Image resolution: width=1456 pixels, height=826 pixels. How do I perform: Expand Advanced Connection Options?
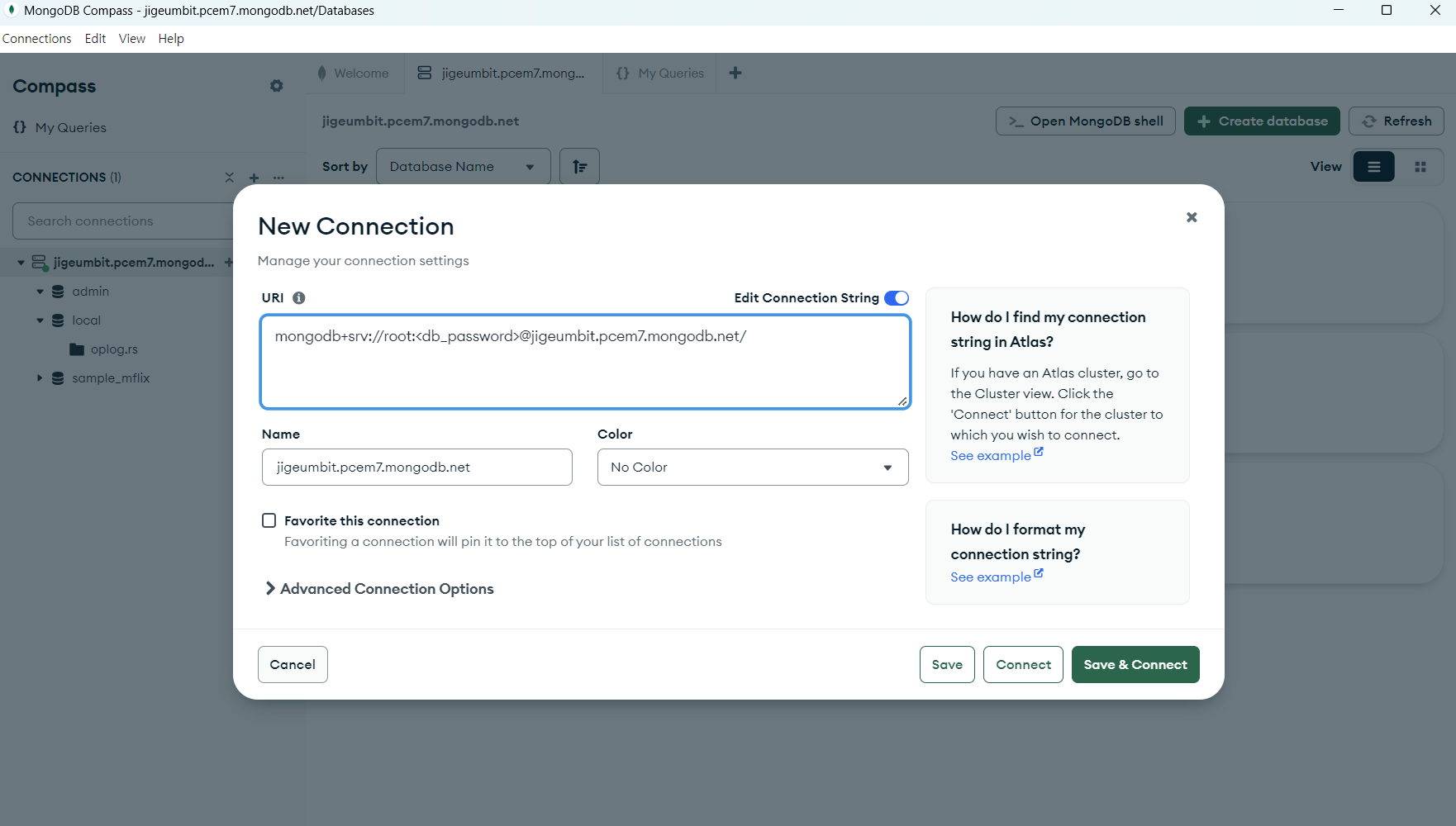tap(379, 589)
